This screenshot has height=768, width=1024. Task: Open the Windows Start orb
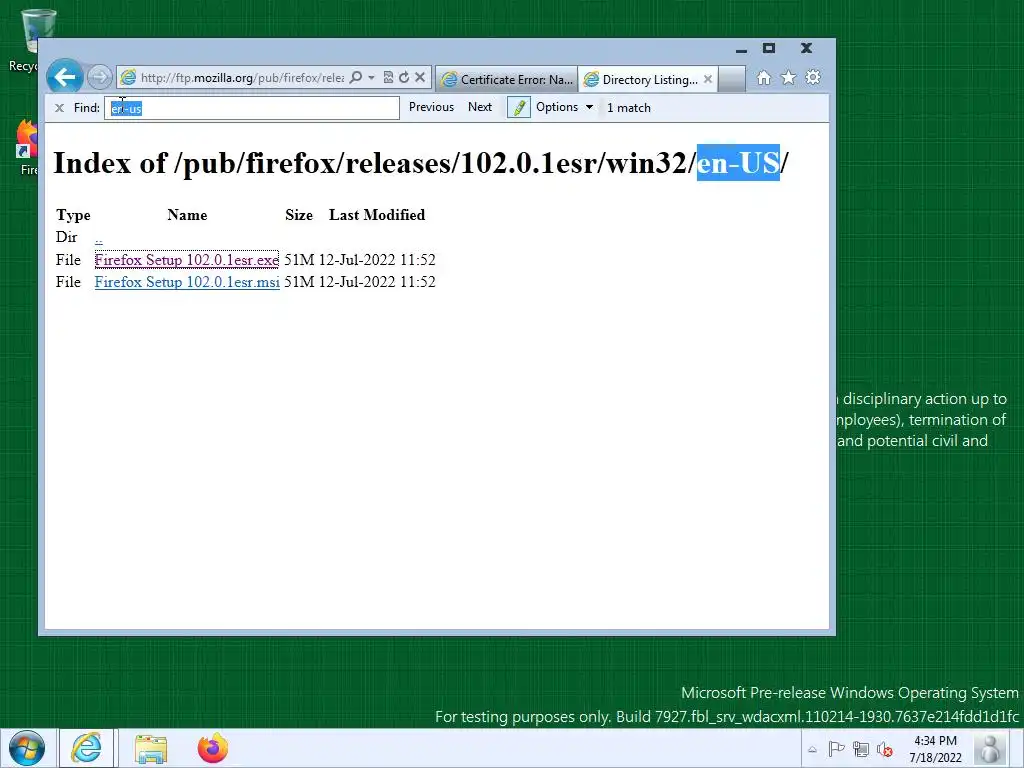point(27,748)
